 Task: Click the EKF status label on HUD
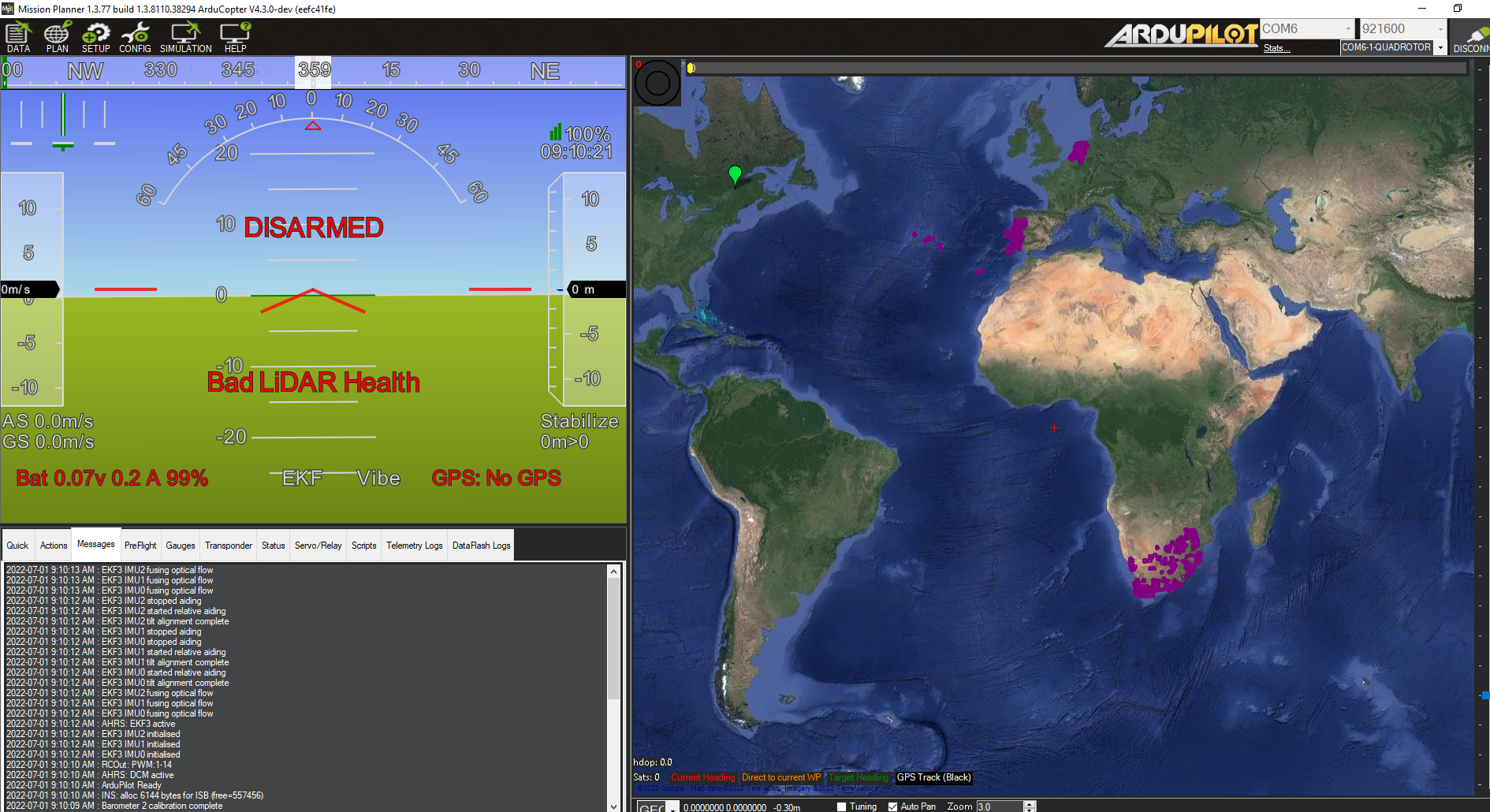click(302, 478)
